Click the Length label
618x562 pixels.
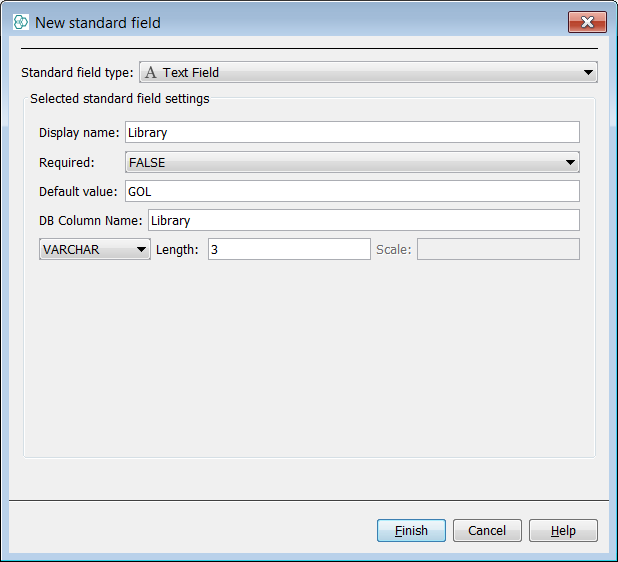178,249
